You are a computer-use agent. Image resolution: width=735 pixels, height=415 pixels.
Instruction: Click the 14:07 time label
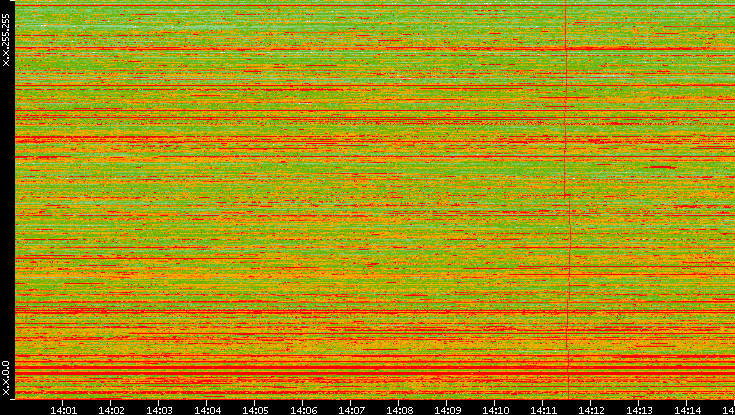point(351,411)
